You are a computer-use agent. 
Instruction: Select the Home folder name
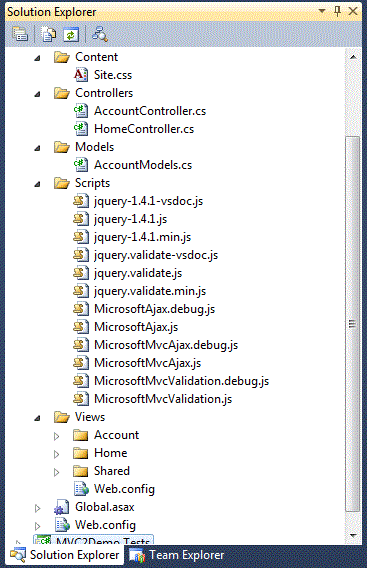[110, 453]
